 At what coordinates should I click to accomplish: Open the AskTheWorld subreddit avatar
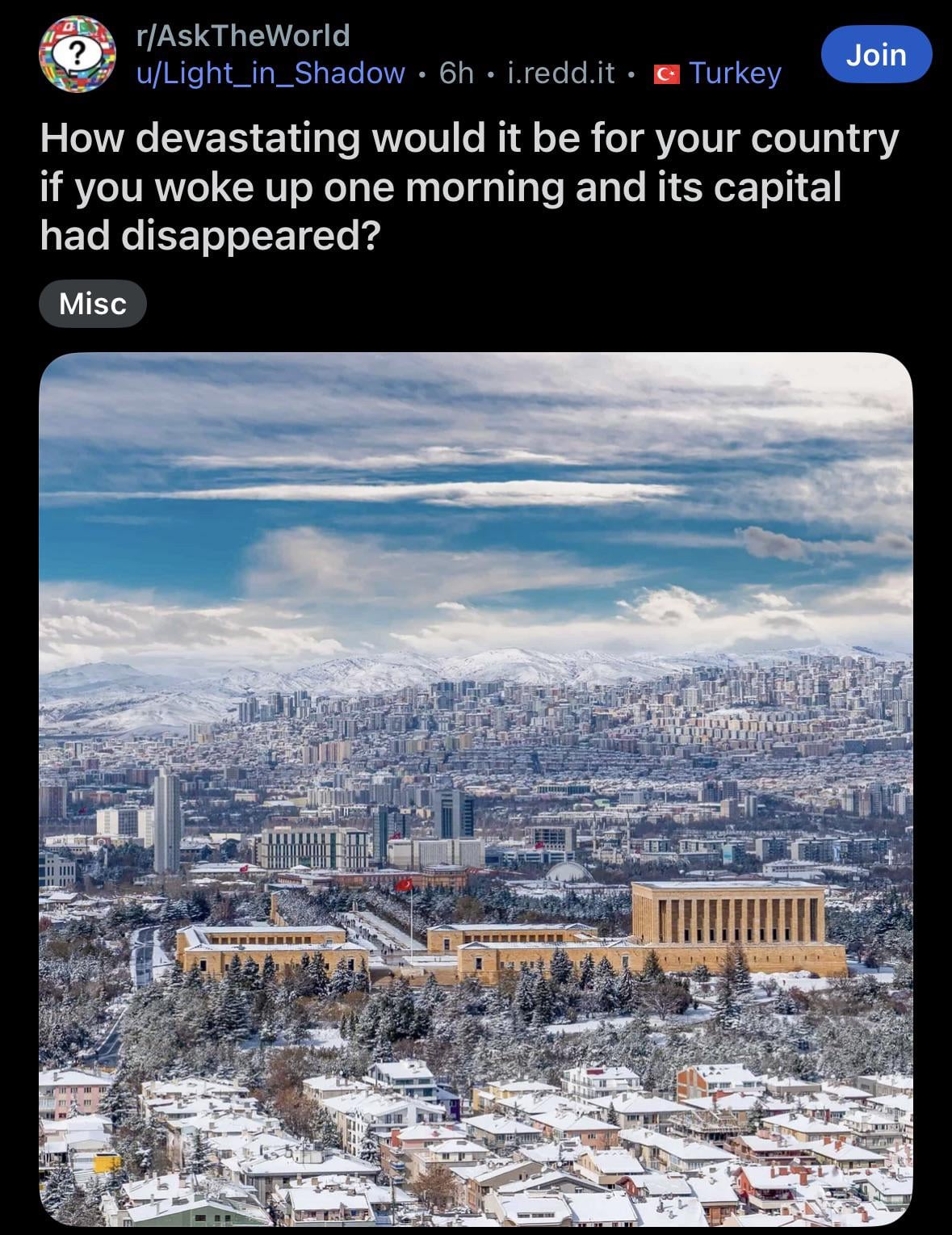click(78, 55)
